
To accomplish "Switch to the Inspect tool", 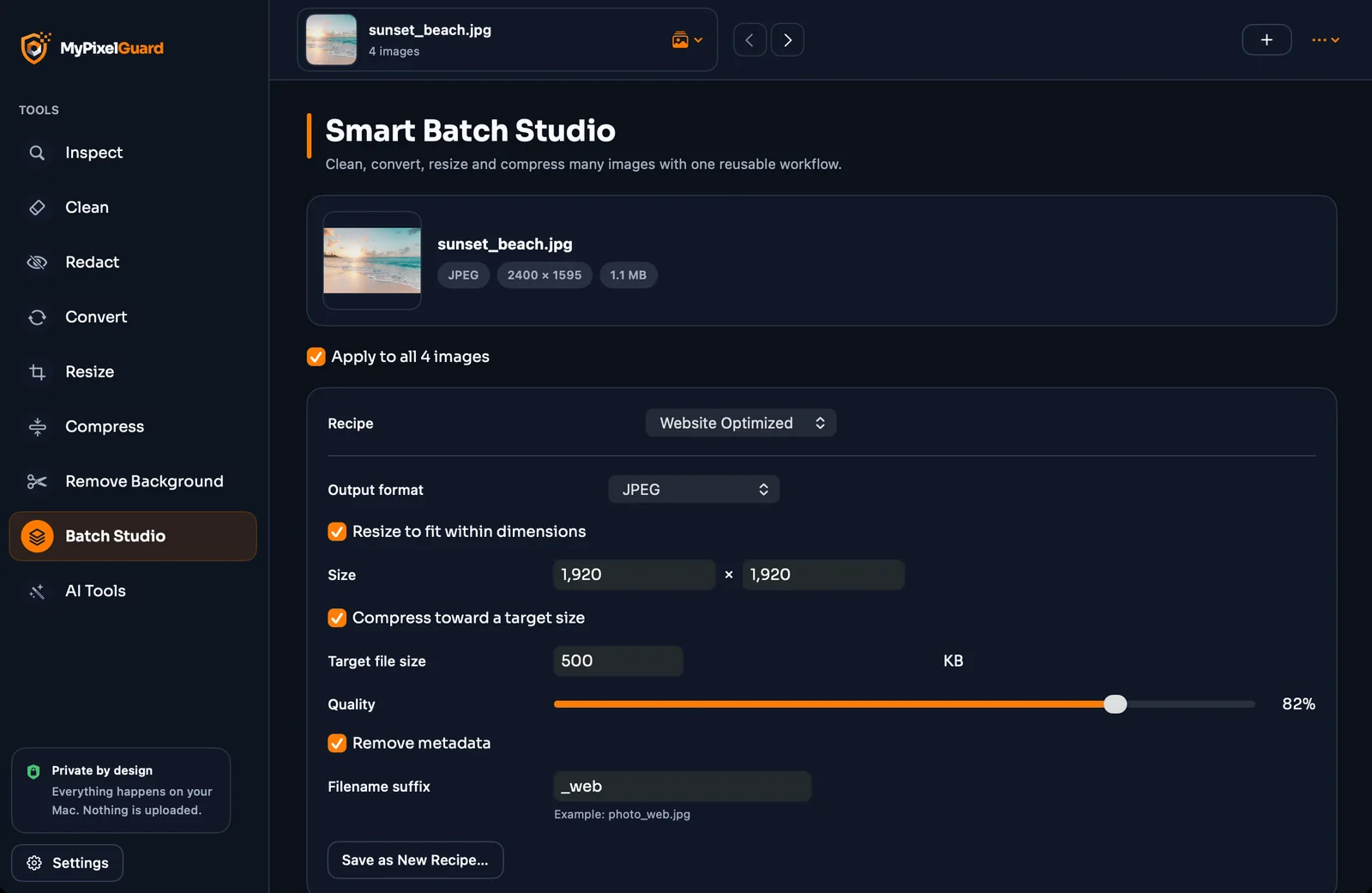I will coord(133,153).
